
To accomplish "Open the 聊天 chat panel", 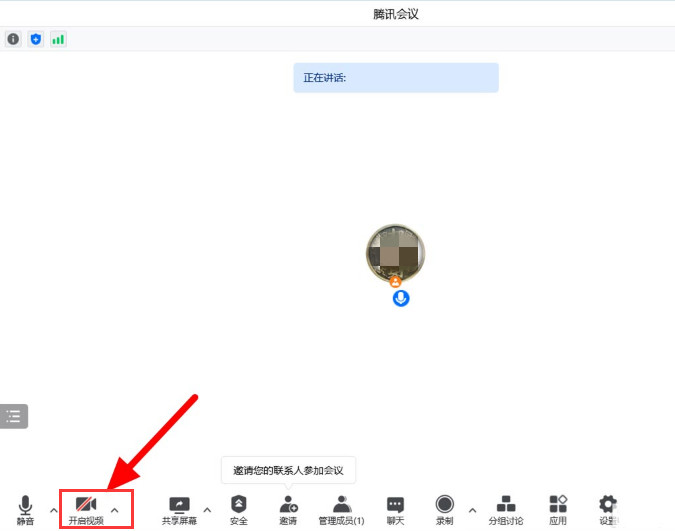I will 395,510.
